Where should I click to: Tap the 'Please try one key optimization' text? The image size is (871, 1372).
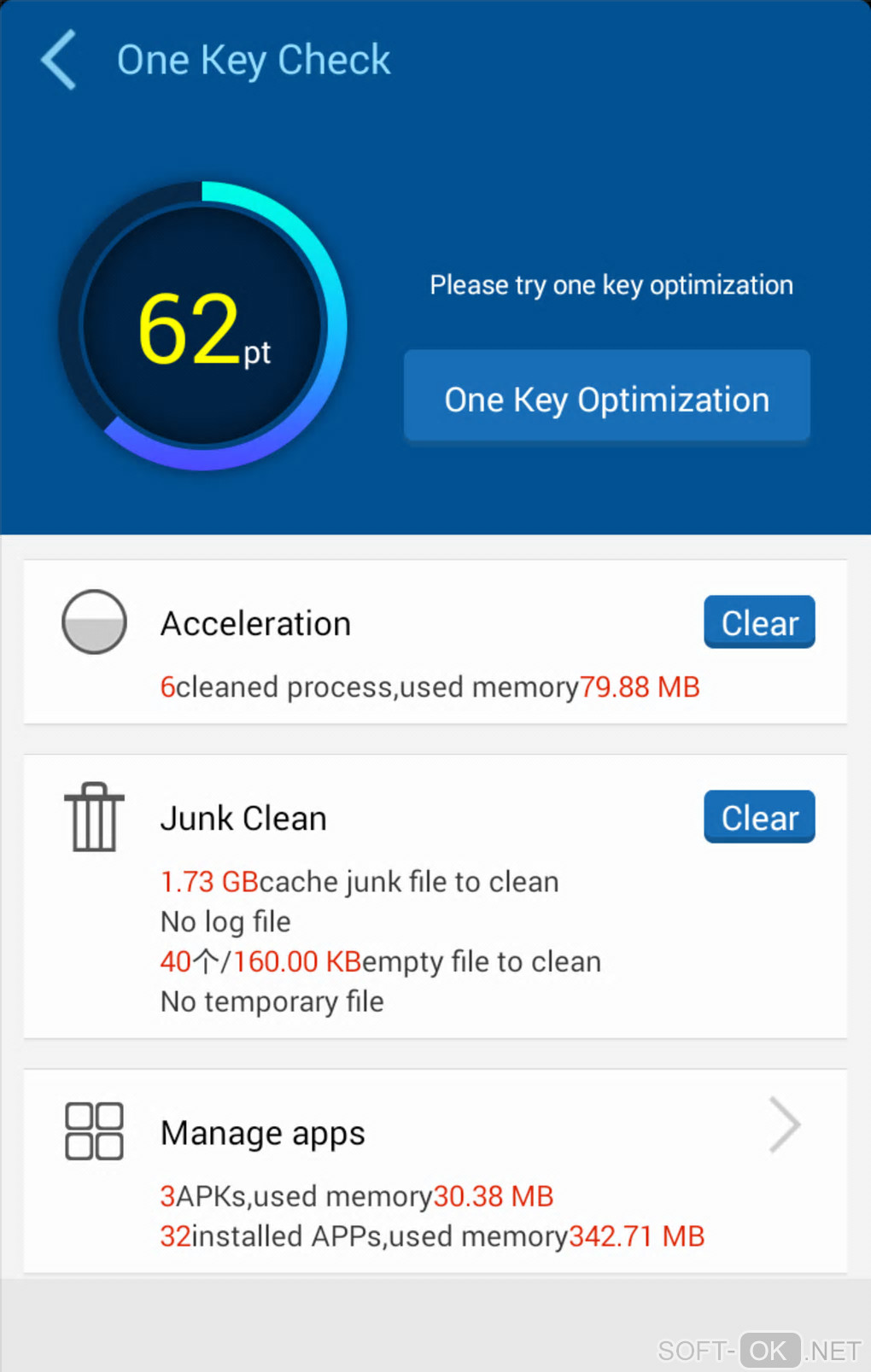pos(611,285)
